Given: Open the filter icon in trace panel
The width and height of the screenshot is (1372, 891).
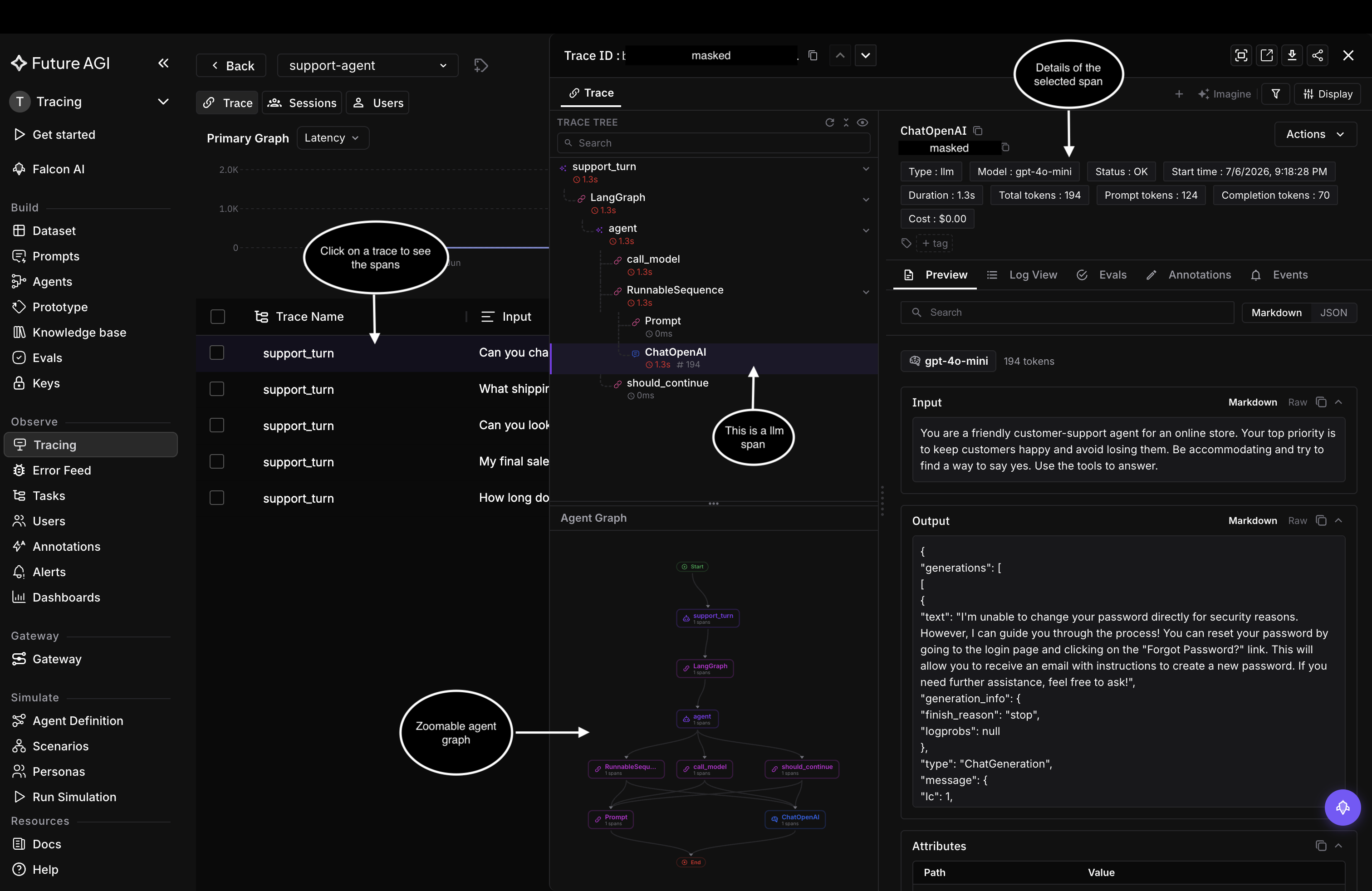Looking at the screenshot, I should 1276,94.
